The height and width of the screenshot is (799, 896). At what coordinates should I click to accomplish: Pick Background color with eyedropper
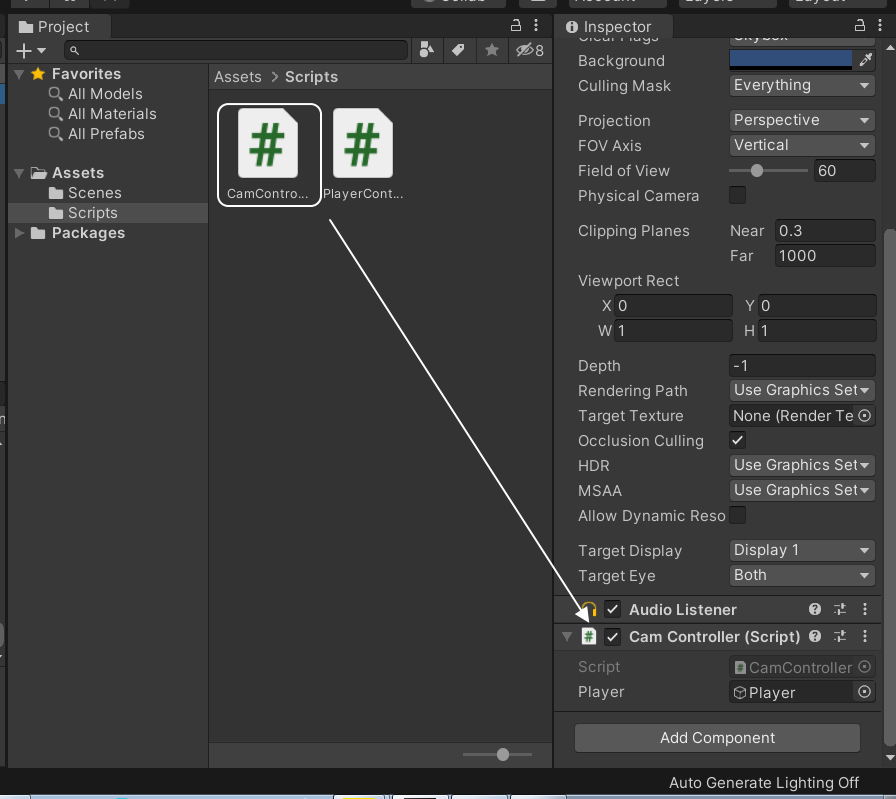865,59
